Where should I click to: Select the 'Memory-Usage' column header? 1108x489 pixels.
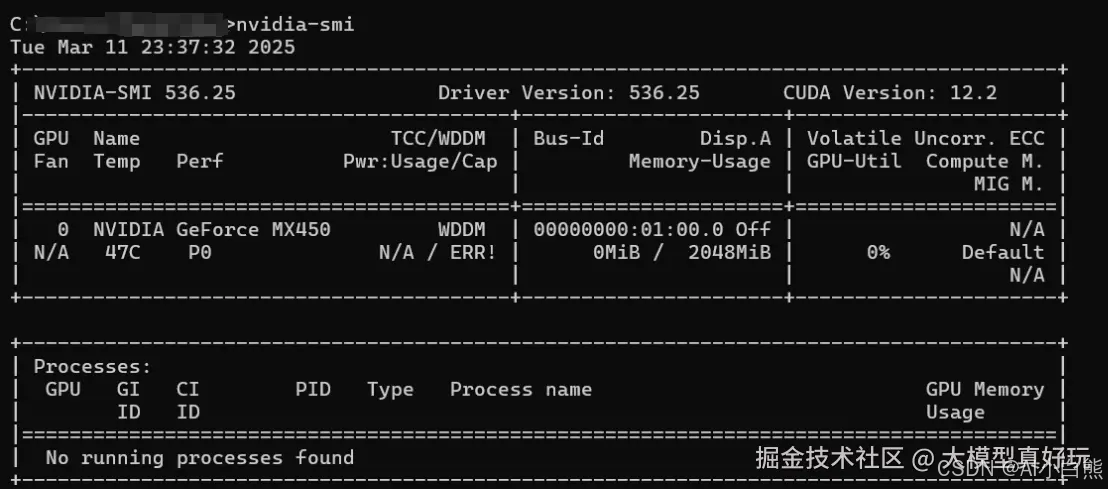coord(700,162)
